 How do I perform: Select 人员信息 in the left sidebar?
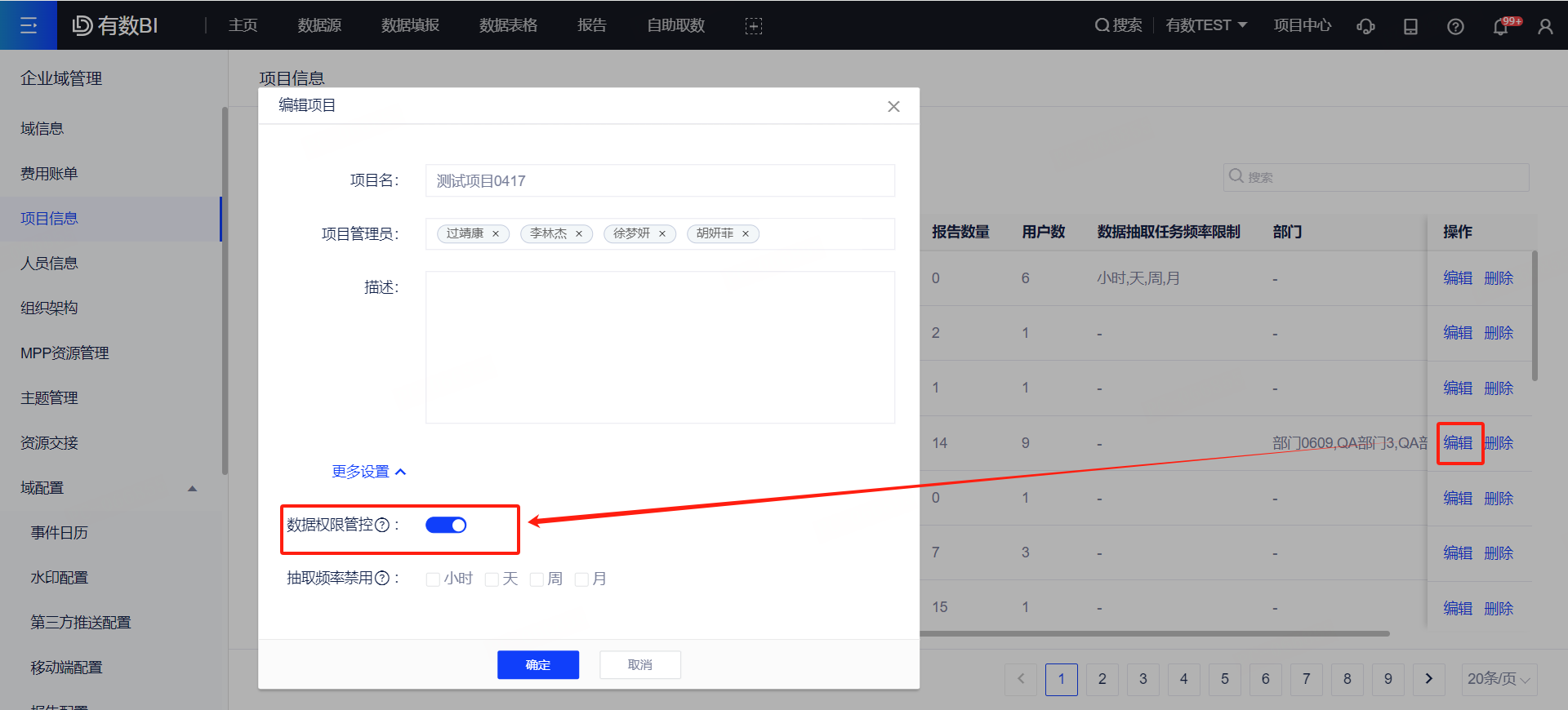pyautogui.click(x=49, y=263)
